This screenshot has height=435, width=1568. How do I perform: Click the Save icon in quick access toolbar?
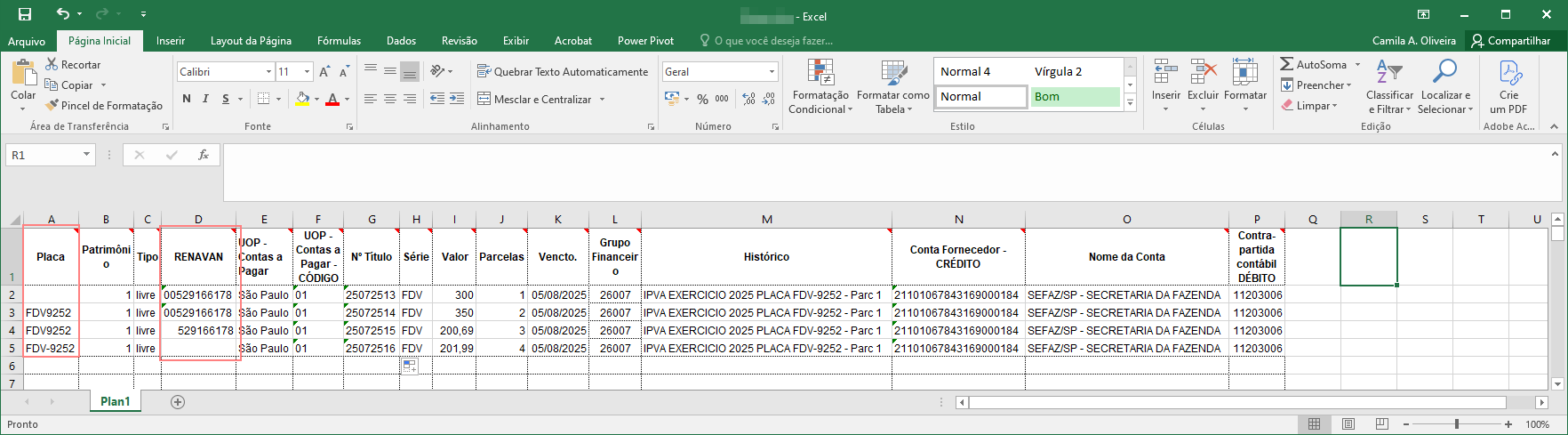(25, 14)
